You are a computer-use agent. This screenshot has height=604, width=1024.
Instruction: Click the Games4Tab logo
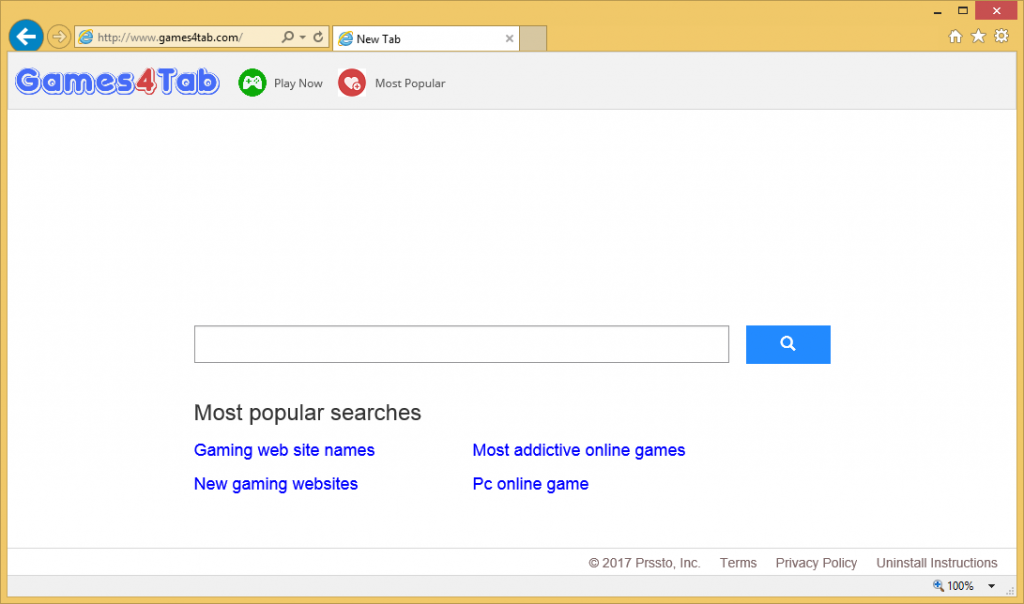click(x=118, y=82)
